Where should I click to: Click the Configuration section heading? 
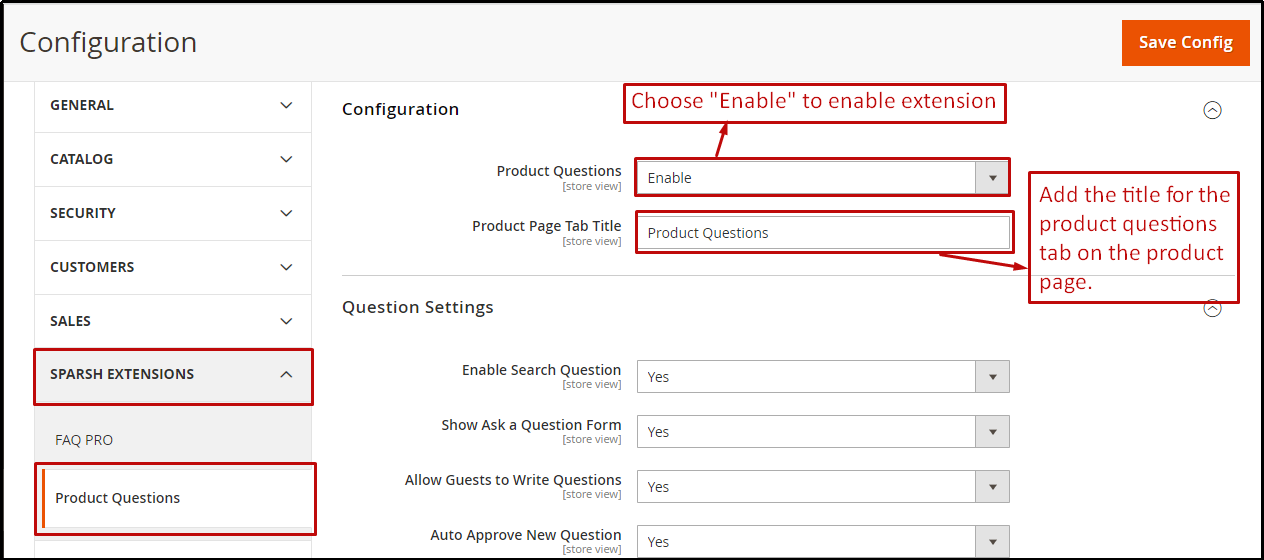(x=400, y=109)
